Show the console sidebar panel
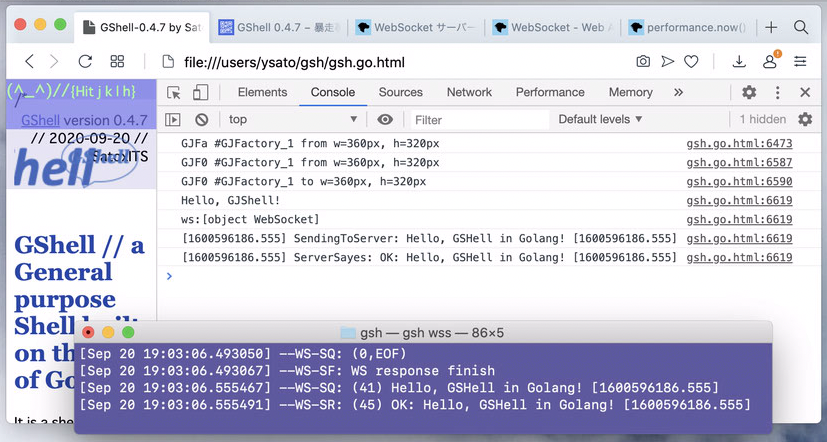Viewport: 827px width, 442px height. tap(173, 120)
